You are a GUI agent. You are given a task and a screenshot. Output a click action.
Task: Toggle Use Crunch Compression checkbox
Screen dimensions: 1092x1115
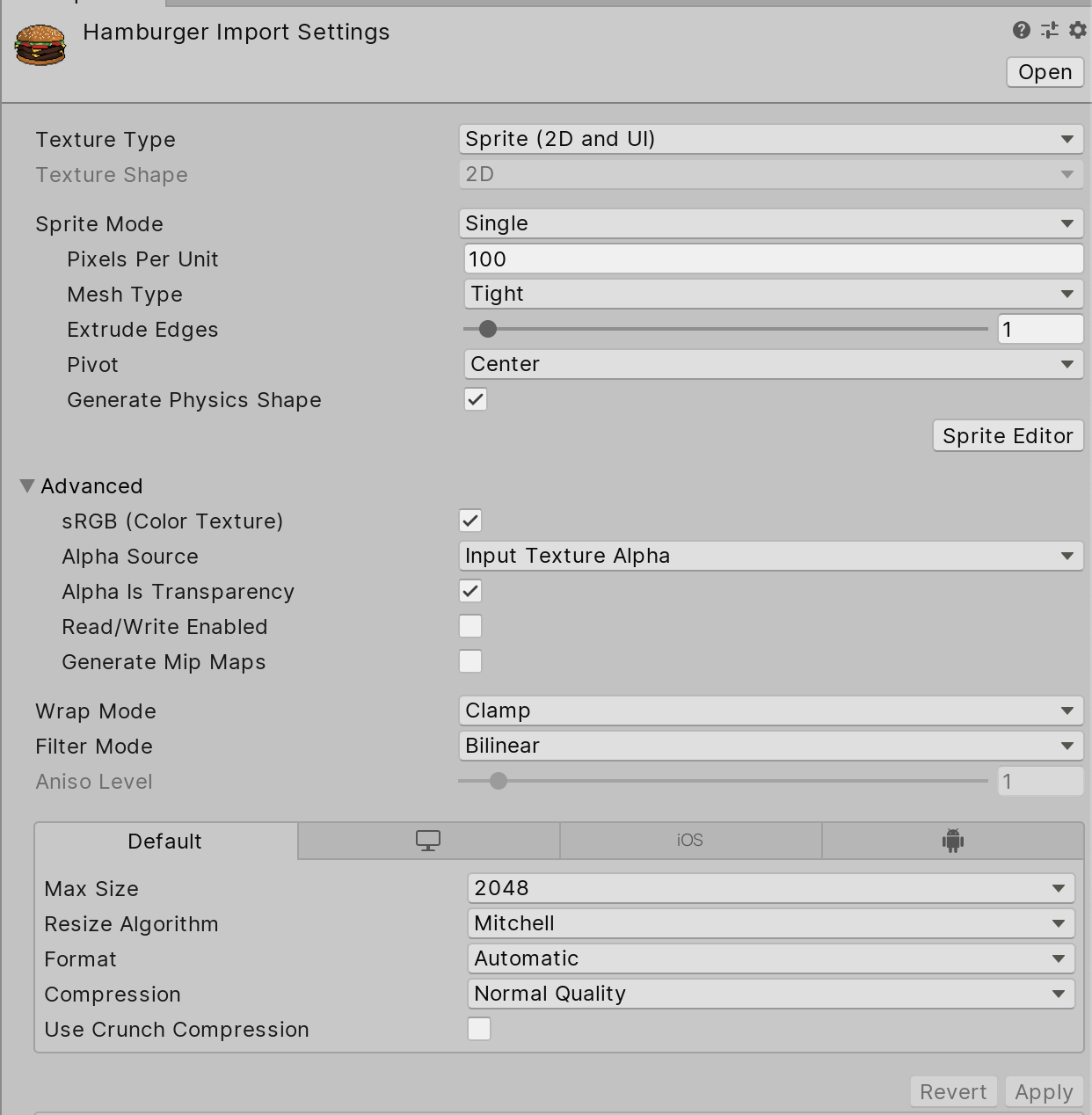[479, 1029]
